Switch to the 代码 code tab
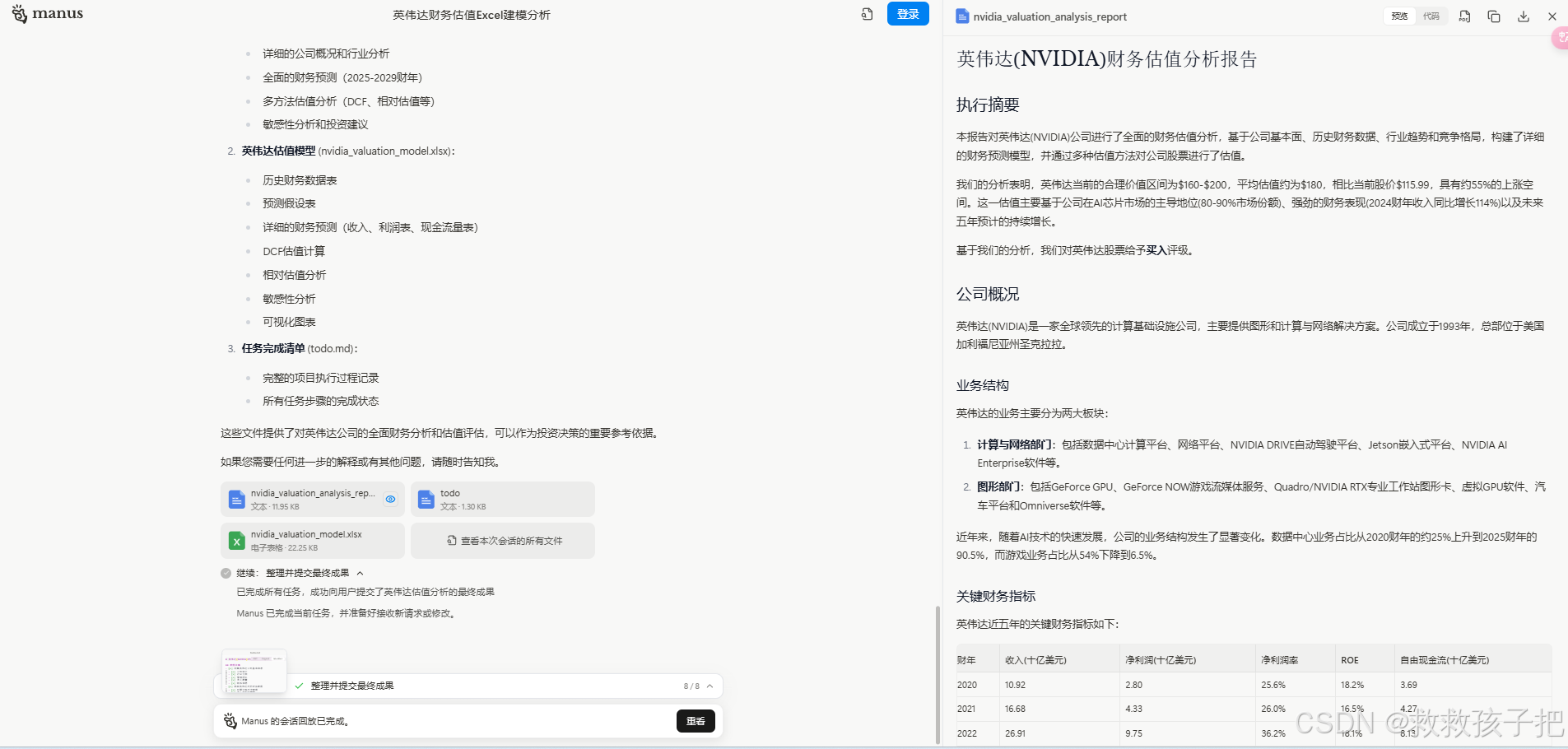The width and height of the screenshot is (1568, 749). pyautogui.click(x=1431, y=16)
